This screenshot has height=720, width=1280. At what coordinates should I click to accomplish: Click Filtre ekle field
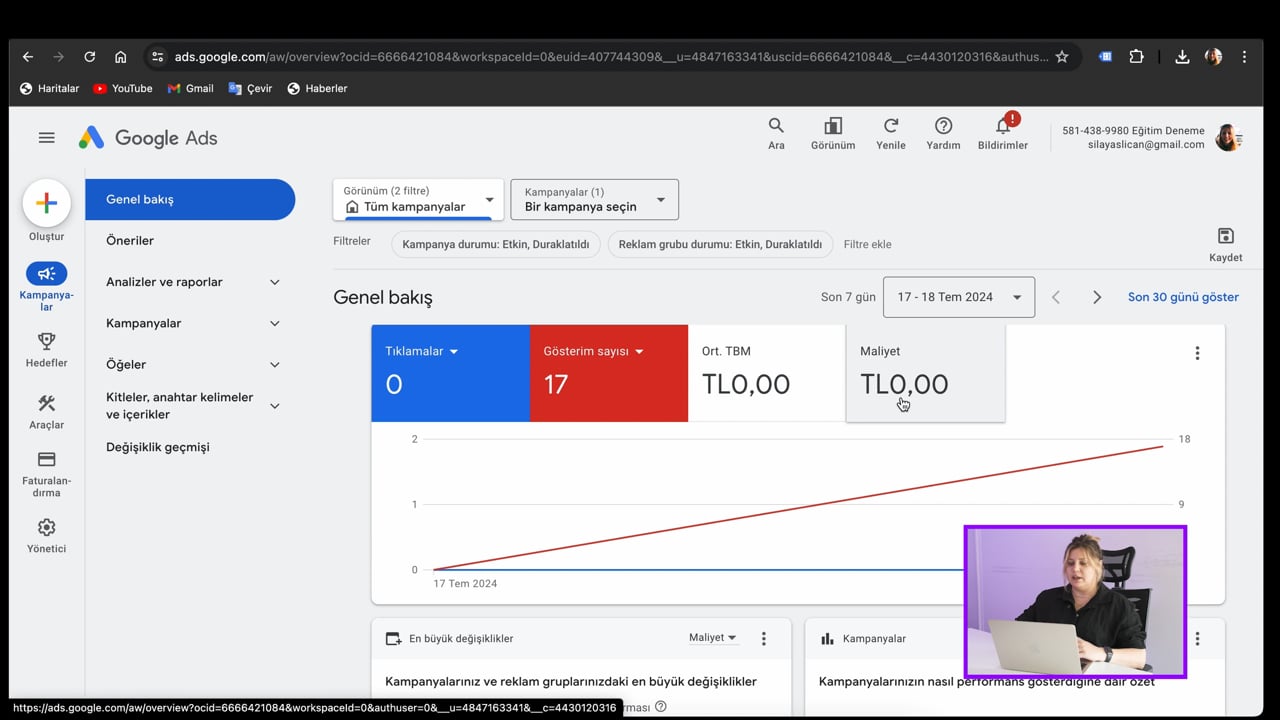pyautogui.click(x=867, y=244)
